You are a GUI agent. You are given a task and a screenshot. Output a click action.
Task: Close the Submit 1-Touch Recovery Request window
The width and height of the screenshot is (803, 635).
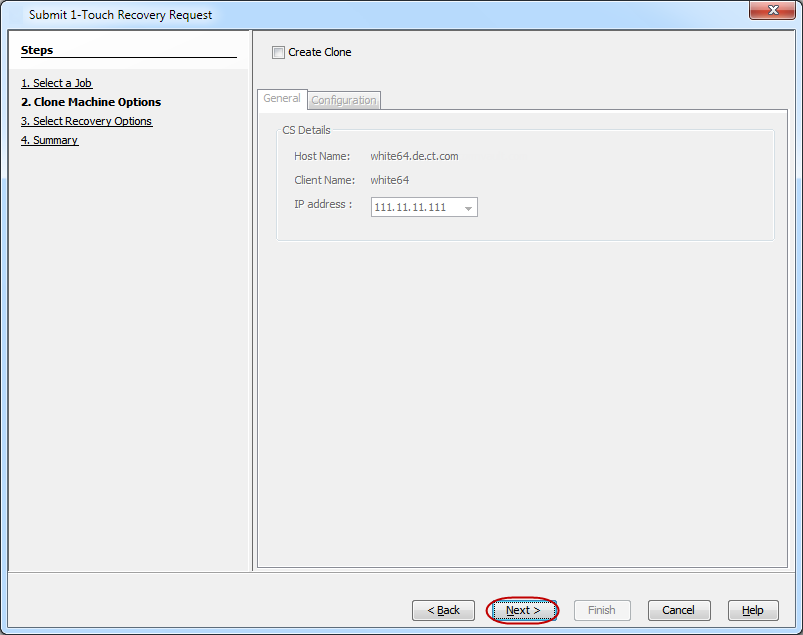772,11
